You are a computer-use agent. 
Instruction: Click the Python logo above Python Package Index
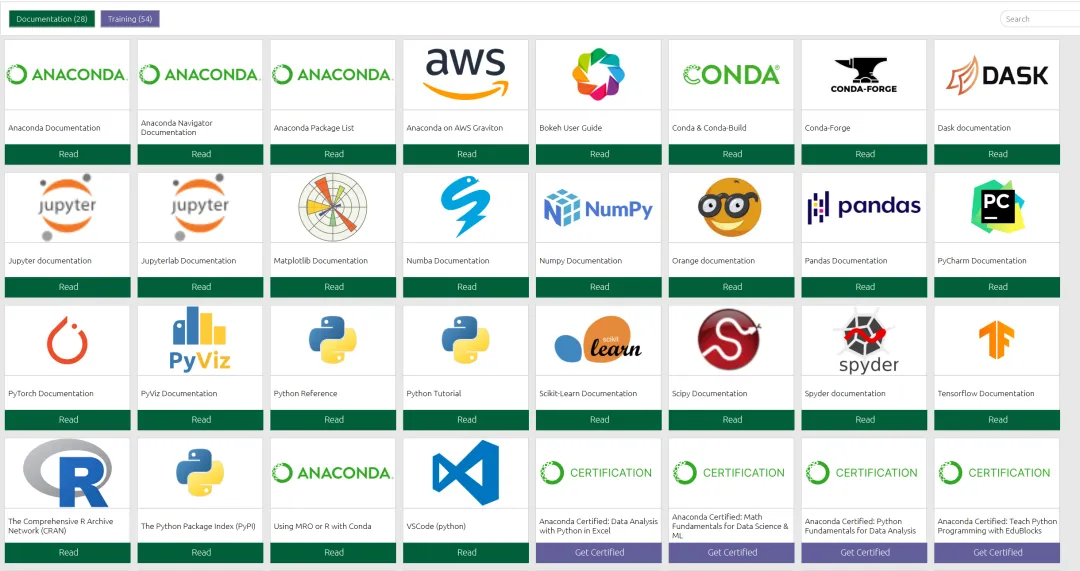200,473
